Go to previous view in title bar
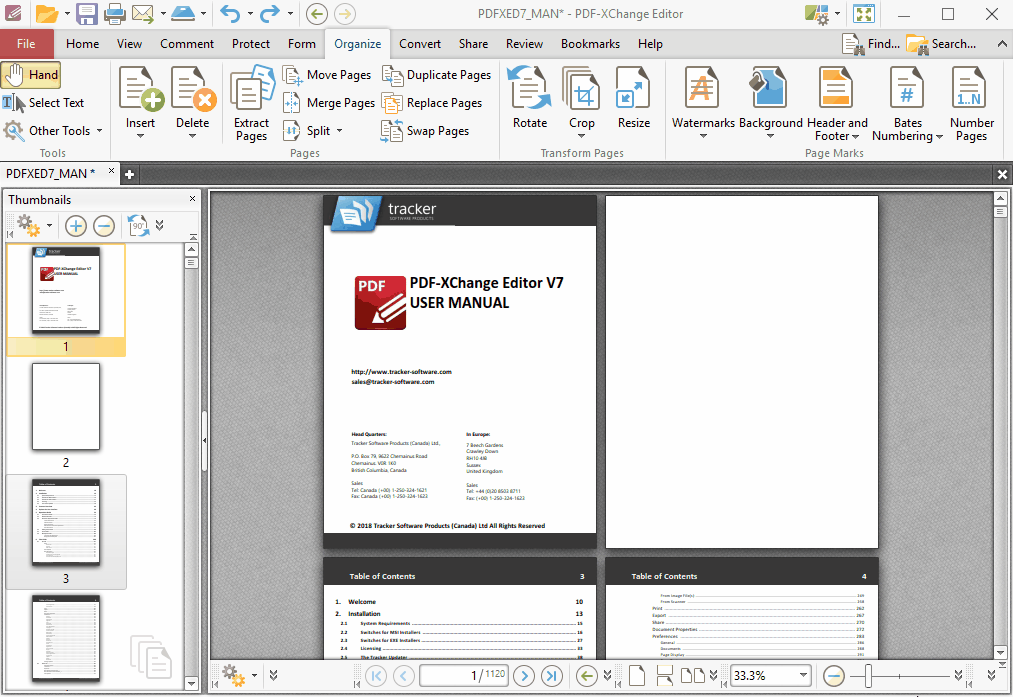 pyautogui.click(x=317, y=14)
